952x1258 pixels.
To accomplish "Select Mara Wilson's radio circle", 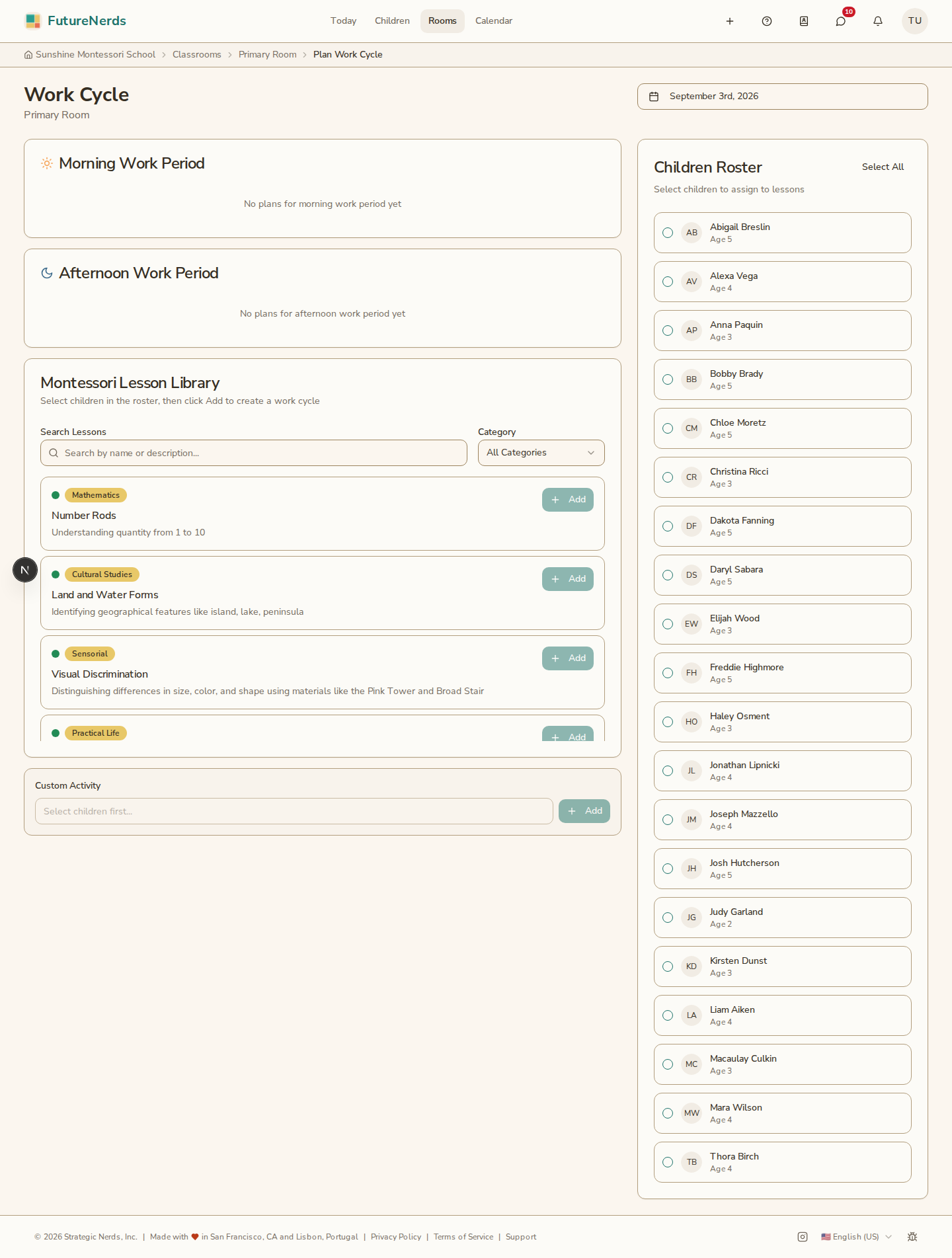I will (668, 1113).
